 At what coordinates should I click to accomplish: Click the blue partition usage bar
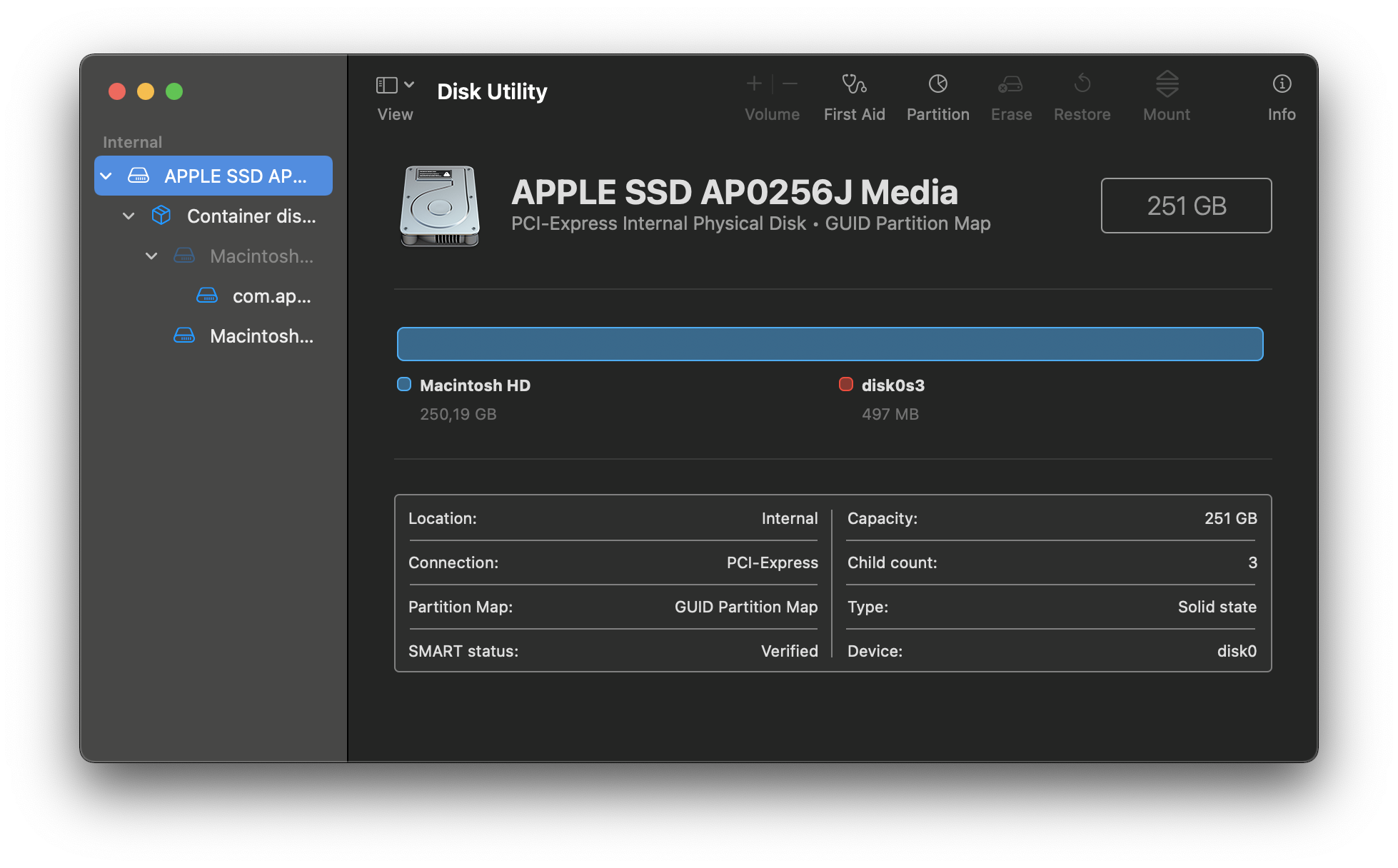tap(830, 344)
